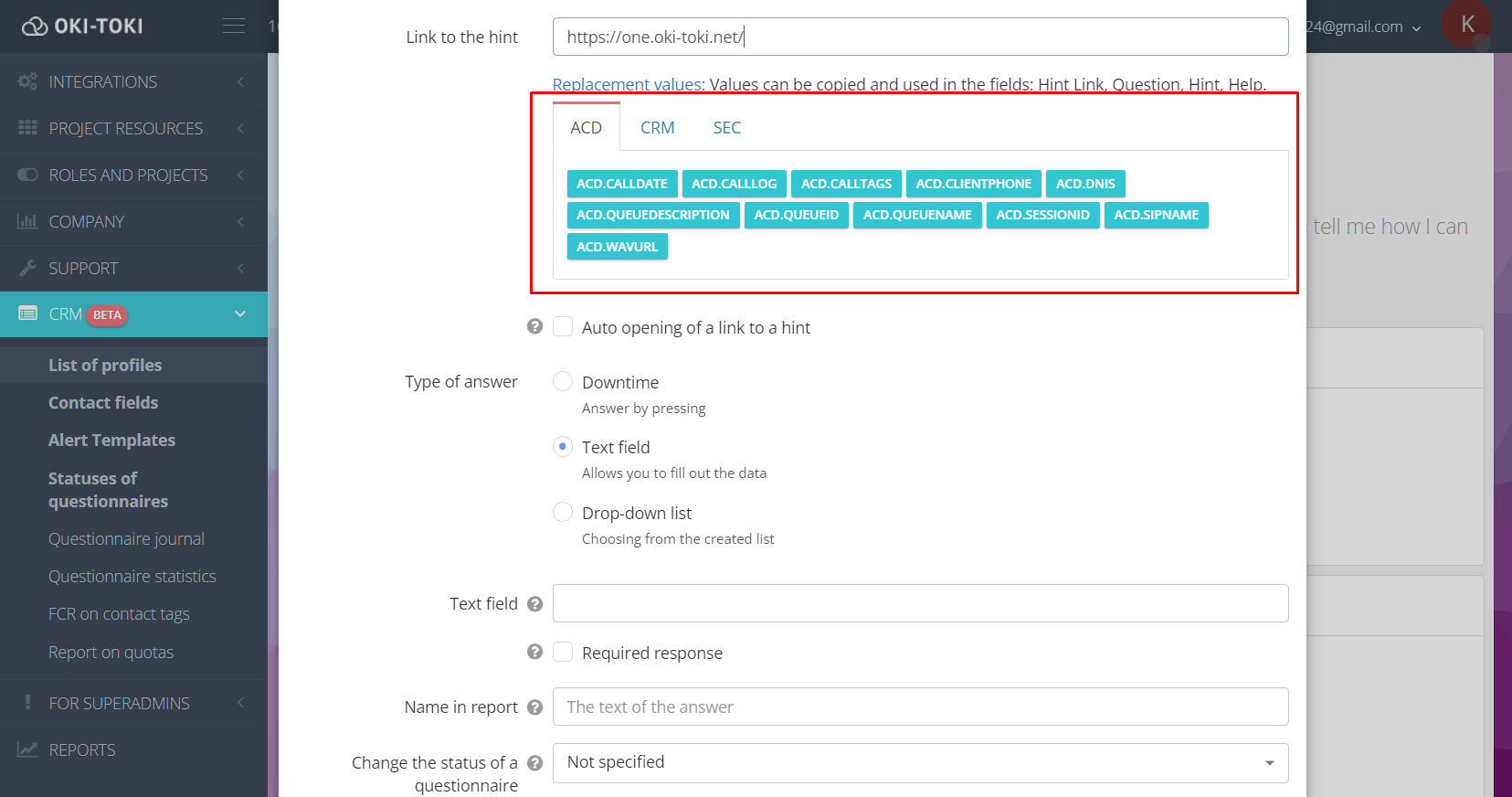Click the ACD.CLIENTPHONE value tag

coord(973,184)
